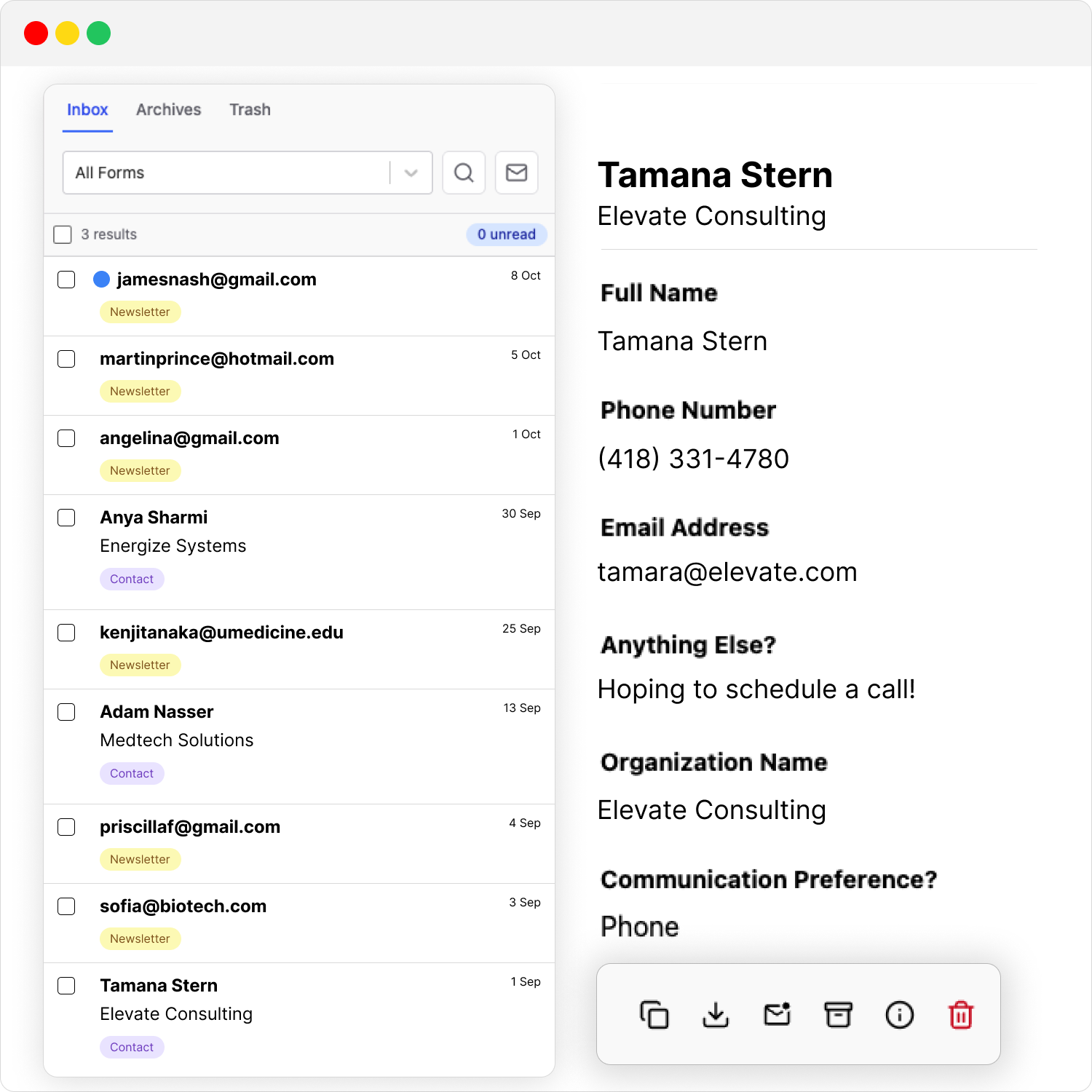The height and width of the screenshot is (1092, 1092).
Task: Click the Contact tag under Medtech Solutions
Action: [x=132, y=773]
